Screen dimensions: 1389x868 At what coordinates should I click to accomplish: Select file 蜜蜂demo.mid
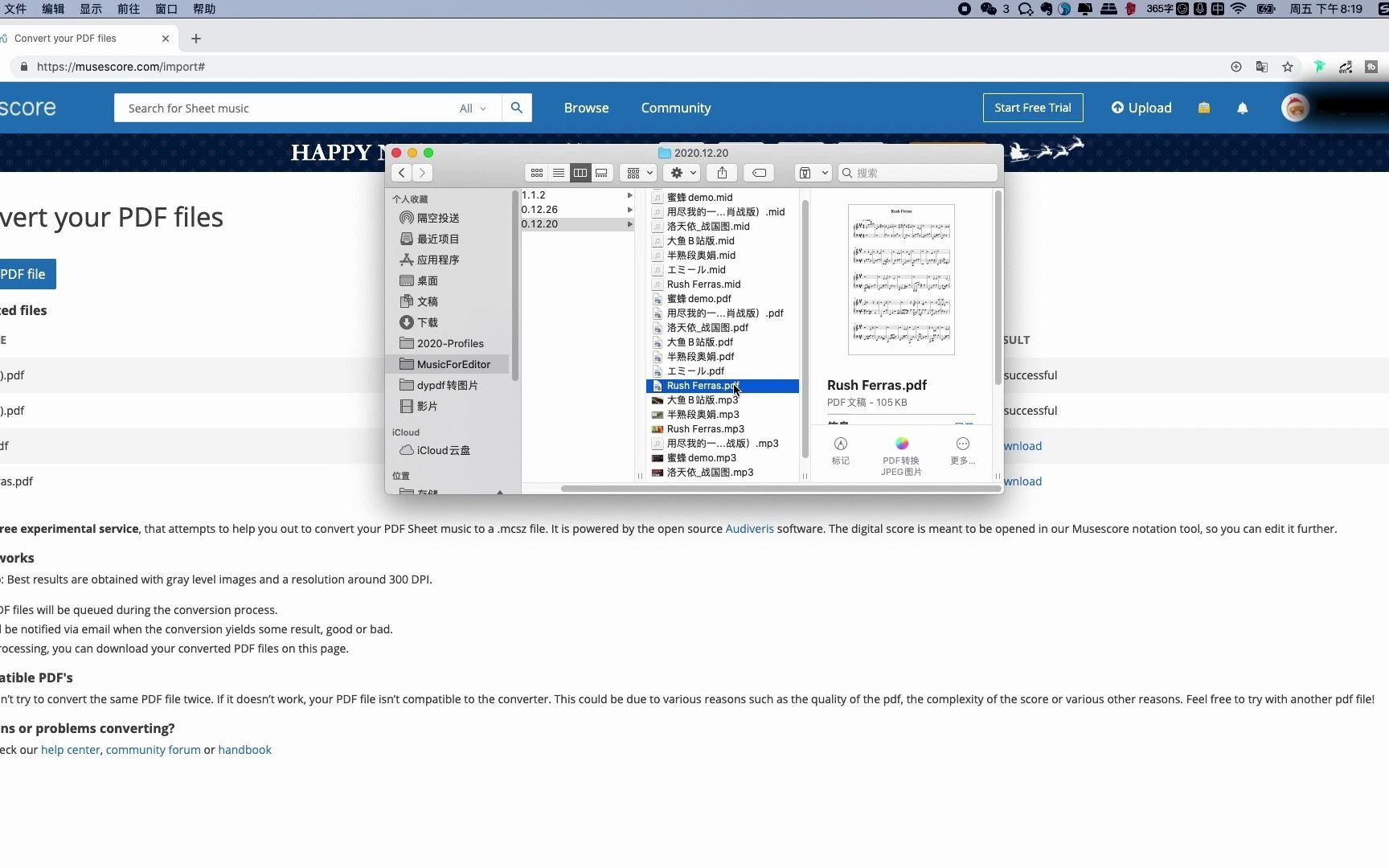[699, 197]
